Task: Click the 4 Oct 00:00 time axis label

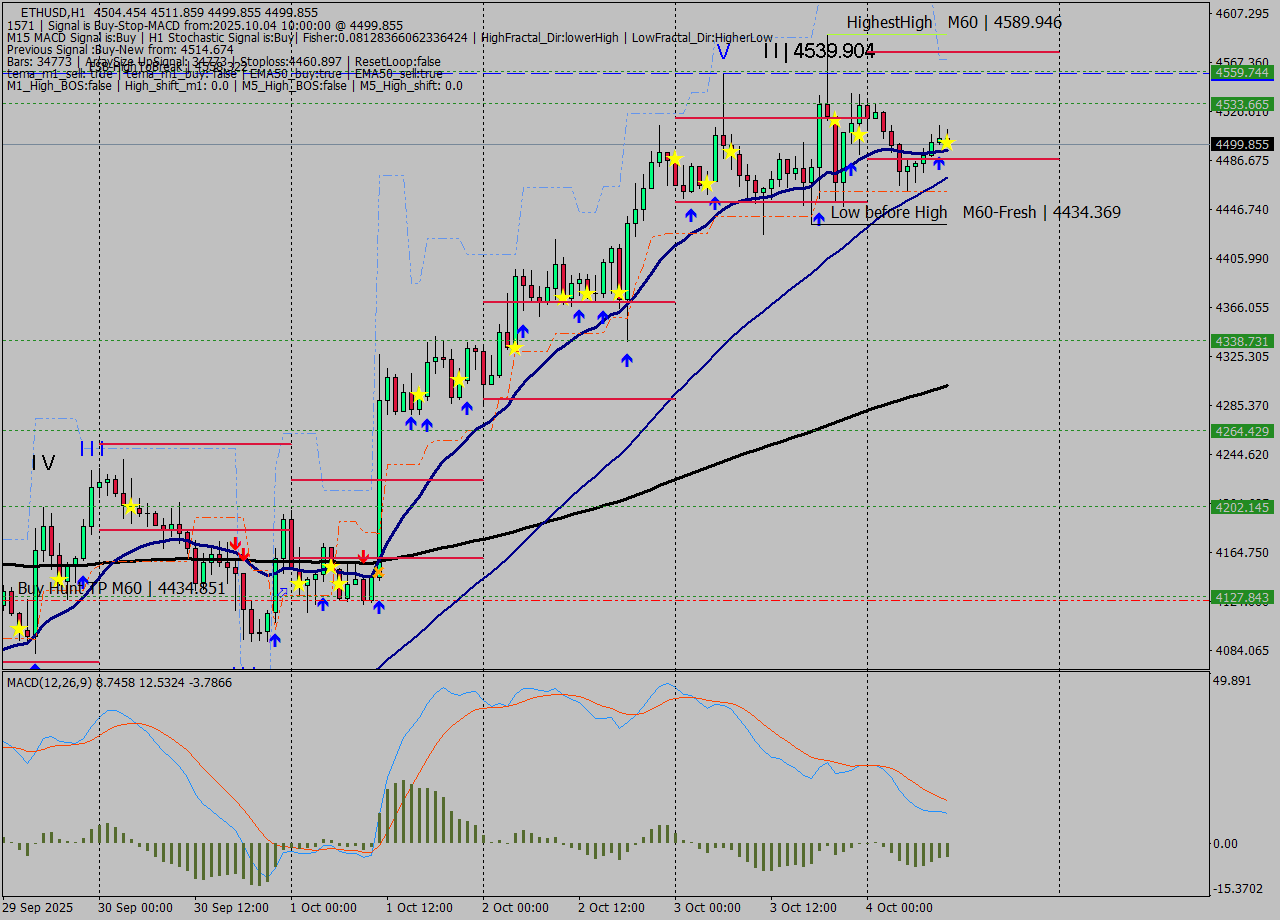Action: click(899, 907)
